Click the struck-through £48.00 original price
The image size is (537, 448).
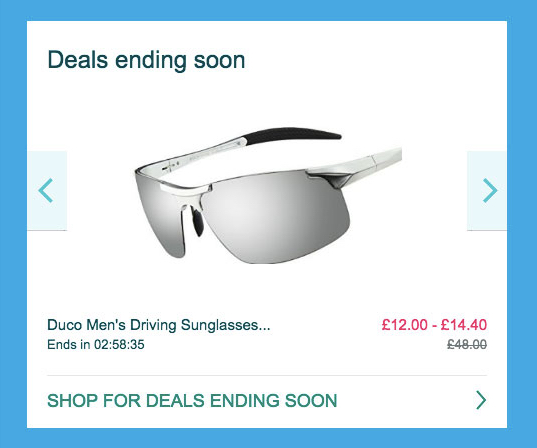467,344
